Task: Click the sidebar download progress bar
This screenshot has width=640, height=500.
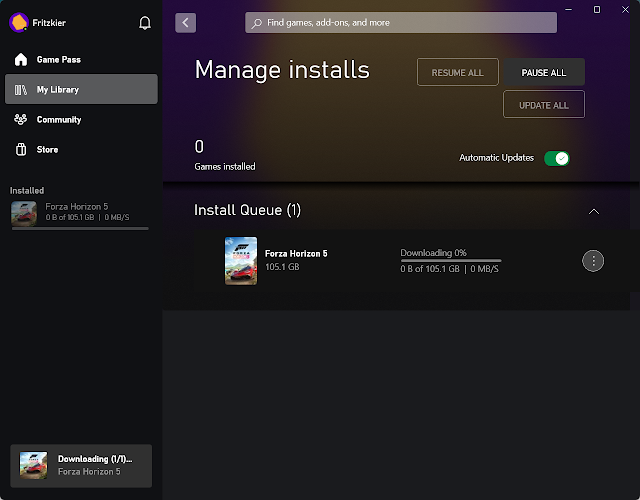Action: (80, 229)
